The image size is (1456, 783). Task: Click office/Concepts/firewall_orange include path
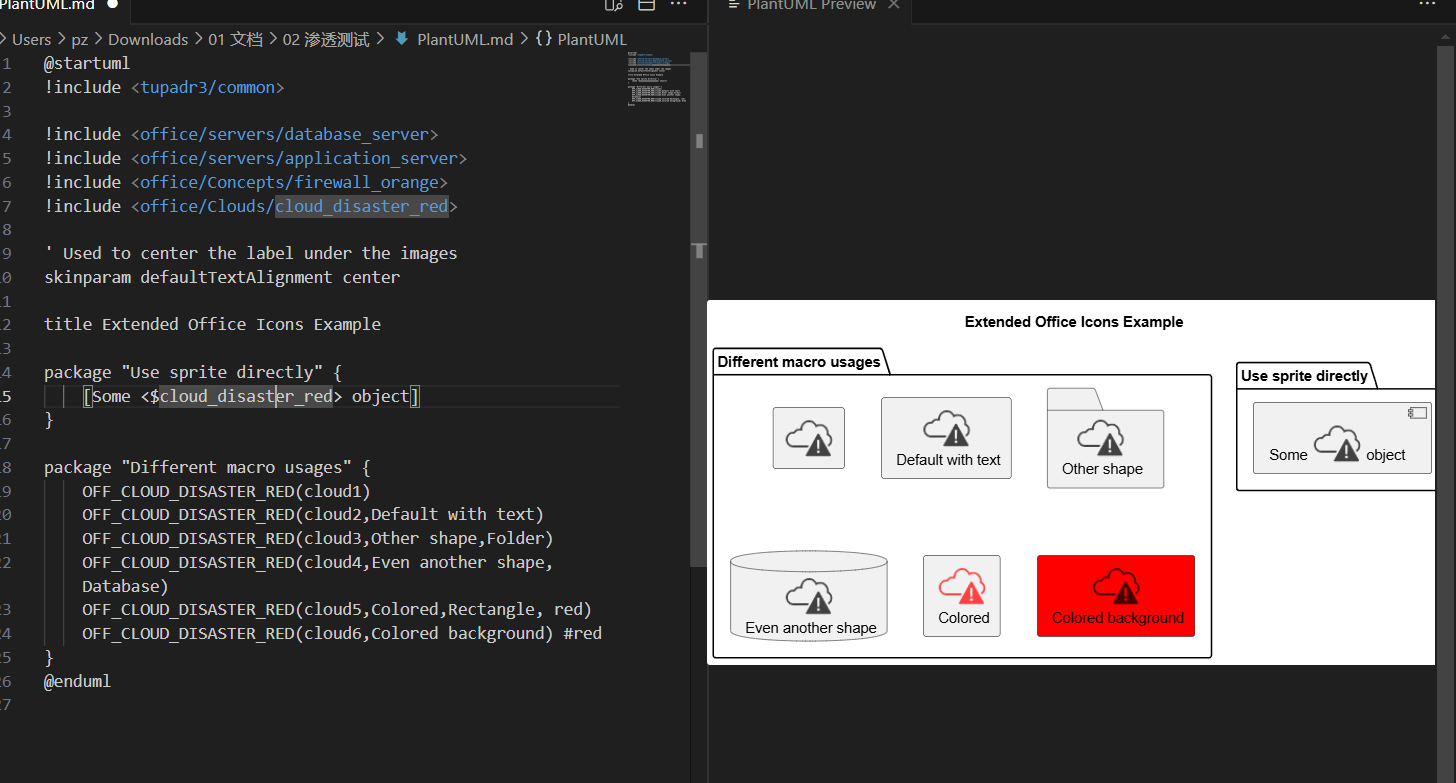pos(289,182)
